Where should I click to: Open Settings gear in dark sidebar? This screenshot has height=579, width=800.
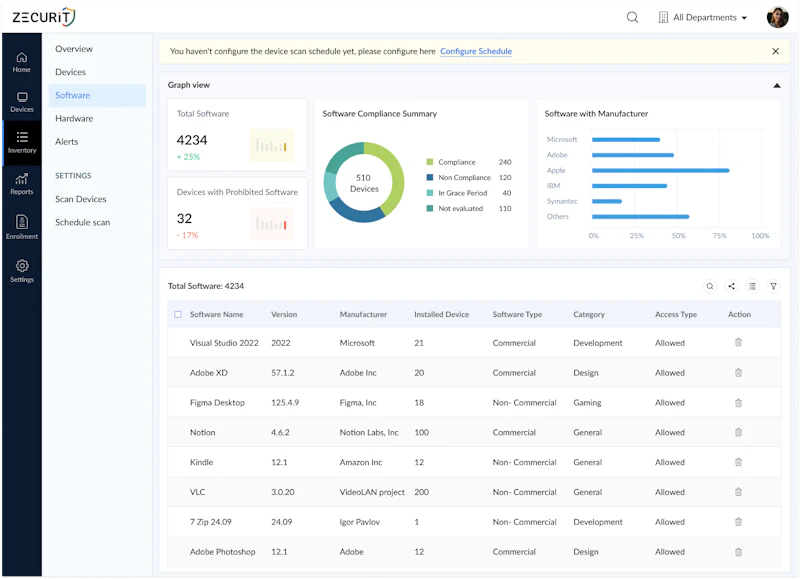[x=21, y=270]
